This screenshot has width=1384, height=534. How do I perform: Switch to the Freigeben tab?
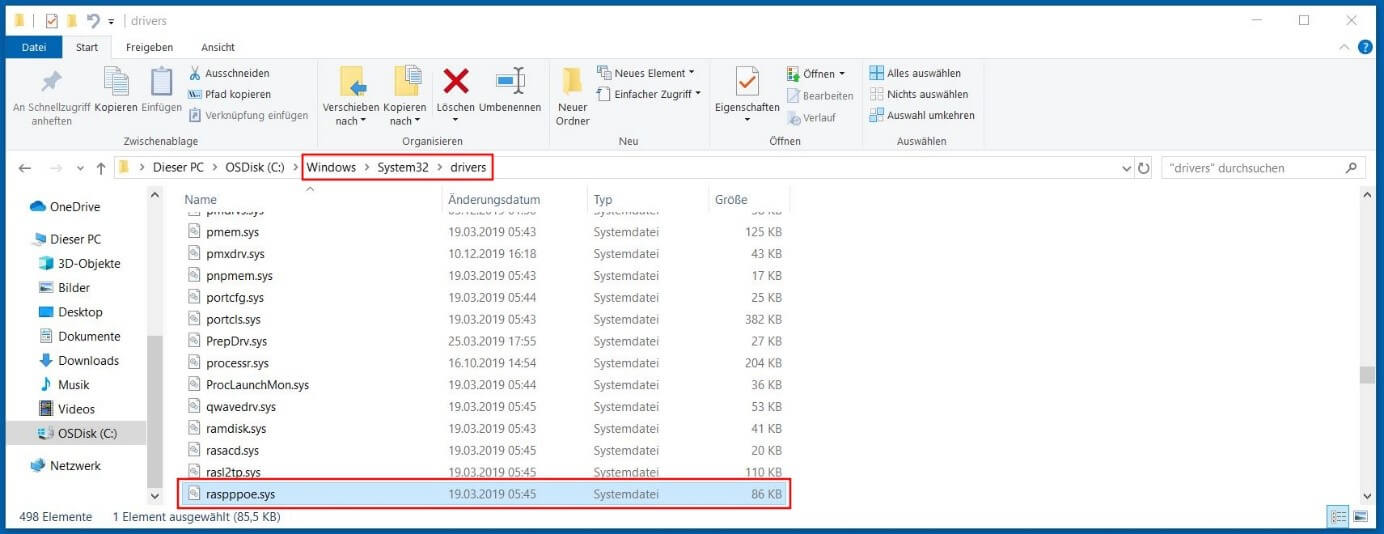click(149, 47)
